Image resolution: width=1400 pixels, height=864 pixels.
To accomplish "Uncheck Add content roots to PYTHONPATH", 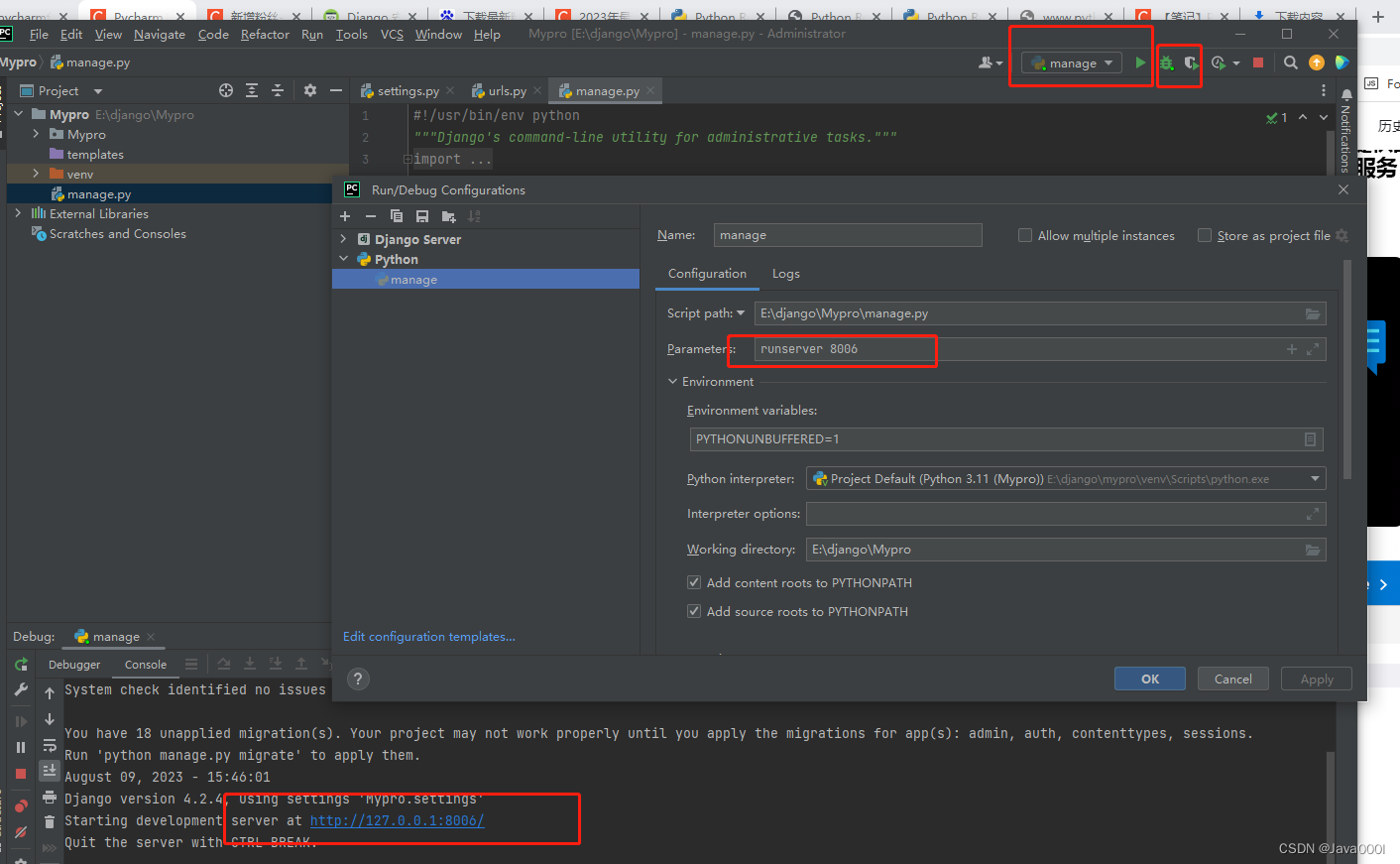I will tap(694, 582).
